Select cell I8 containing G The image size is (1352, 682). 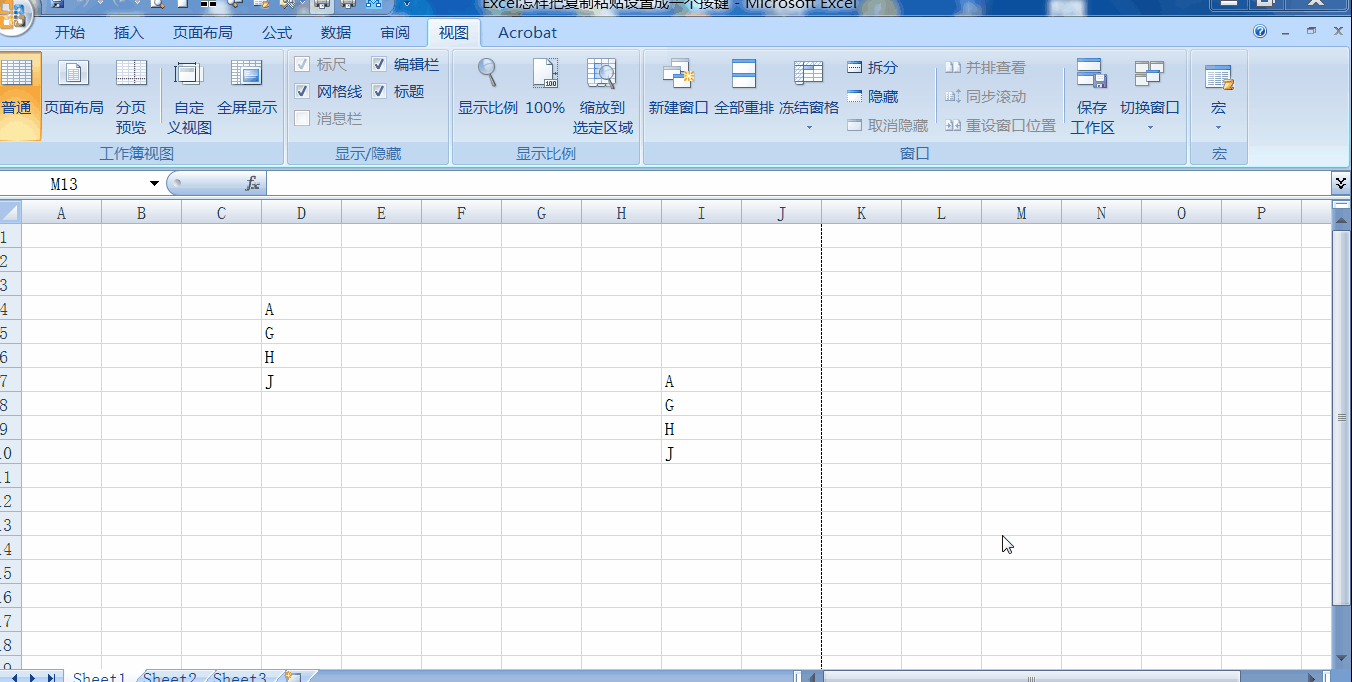701,405
